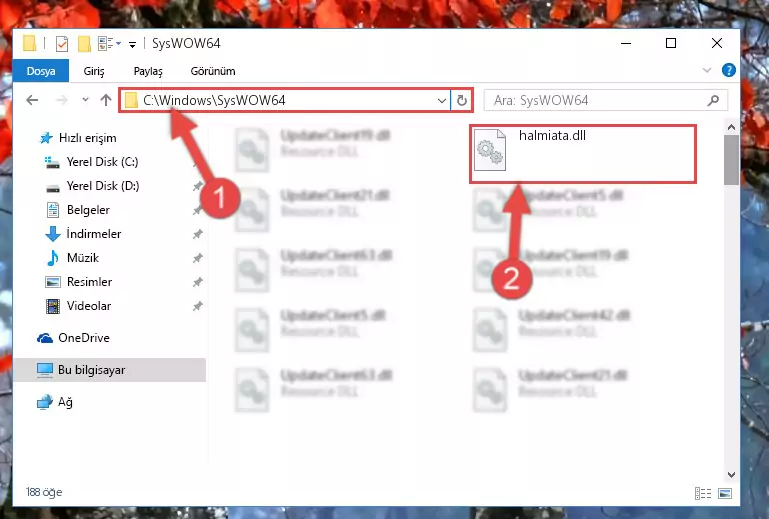Open Yerel Disk (C:) in sidebar

(x=92, y=162)
